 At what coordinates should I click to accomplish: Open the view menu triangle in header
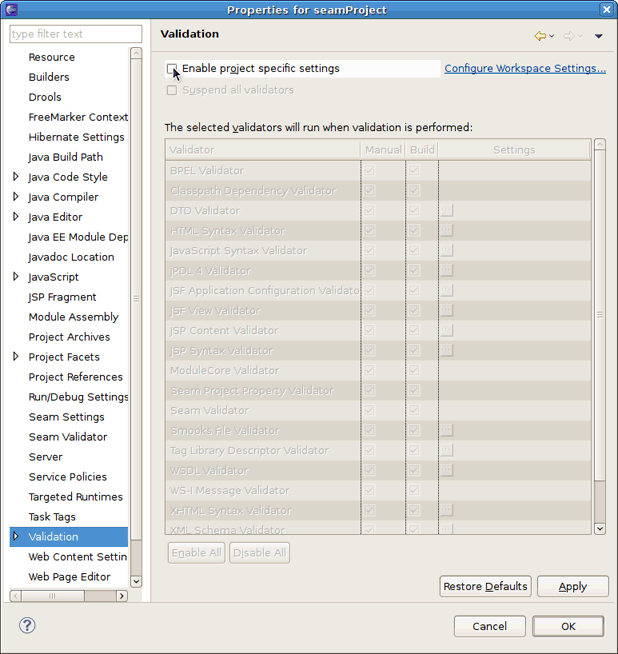(599, 36)
